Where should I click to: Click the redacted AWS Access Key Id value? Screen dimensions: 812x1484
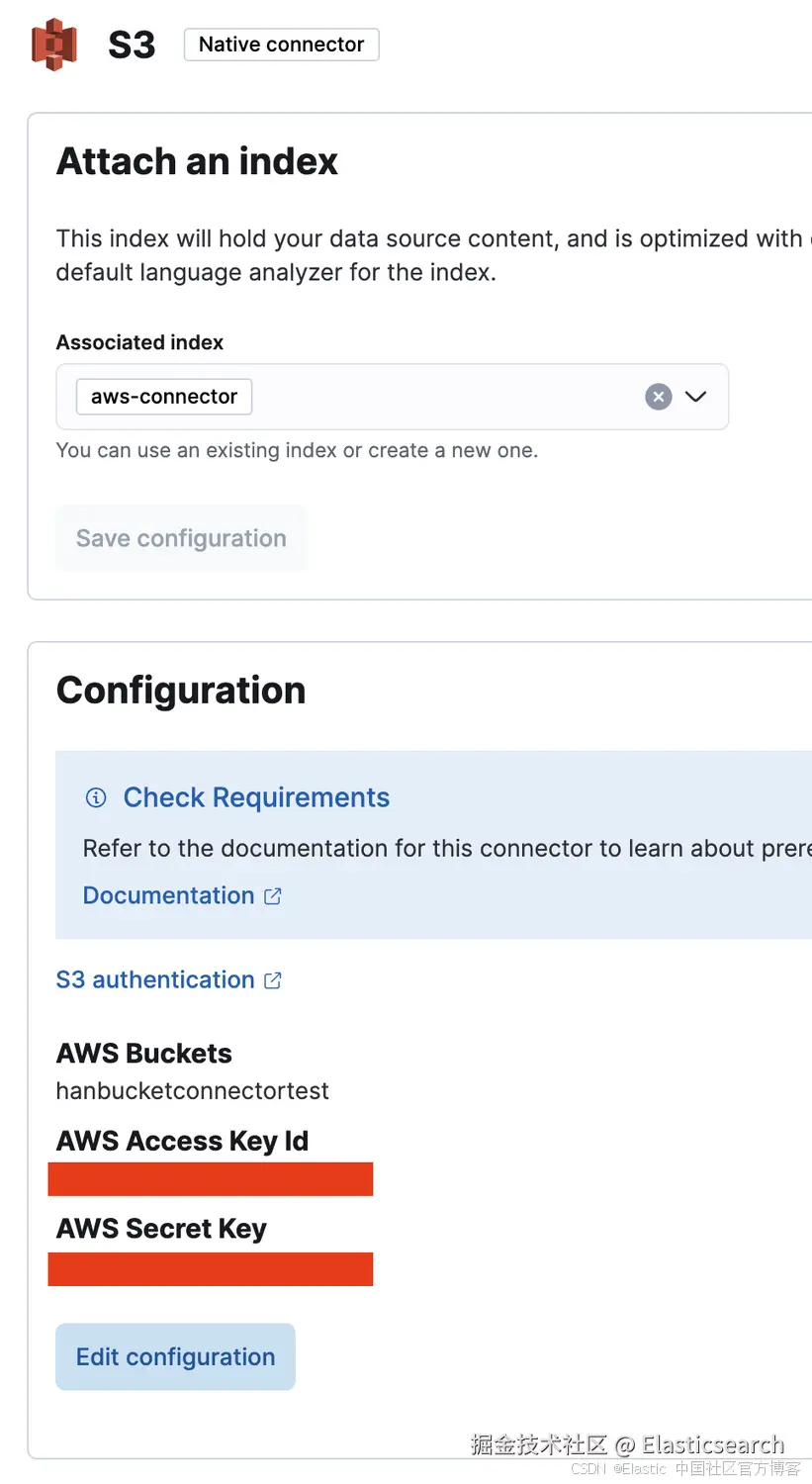210,1179
